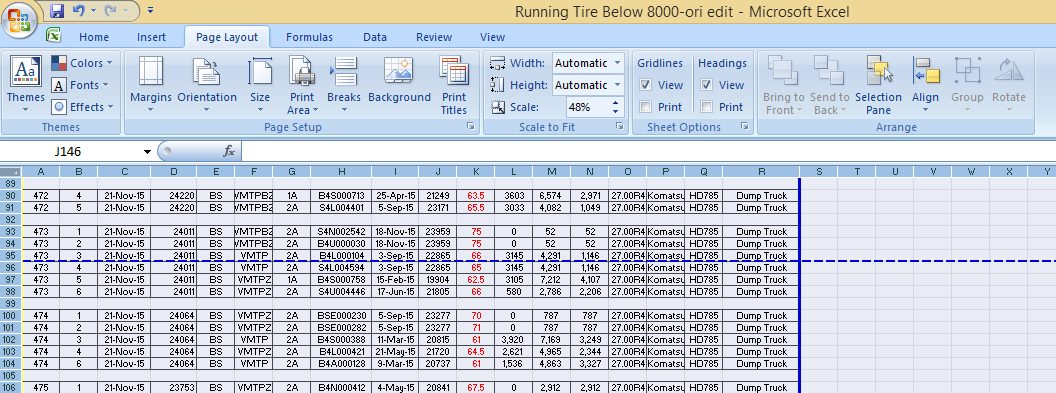Image resolution: width=1056 pixels, height=393 pixels.
Task: Open Print Titles settings
Action: click(x=454, y=84)
